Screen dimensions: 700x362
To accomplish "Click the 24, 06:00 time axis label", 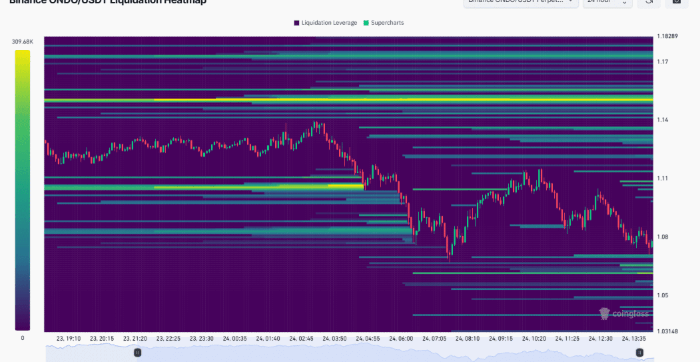I will (x=401, y=339).
